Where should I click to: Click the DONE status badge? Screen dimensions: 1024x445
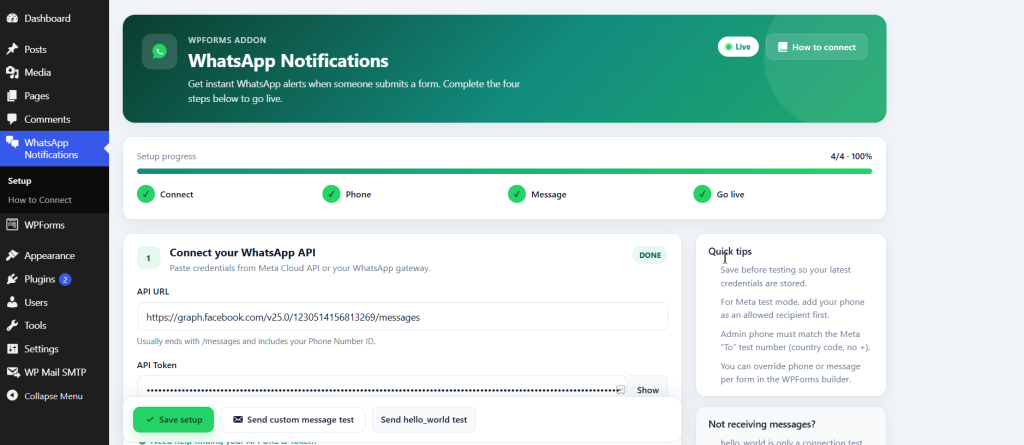pos(650,255)
